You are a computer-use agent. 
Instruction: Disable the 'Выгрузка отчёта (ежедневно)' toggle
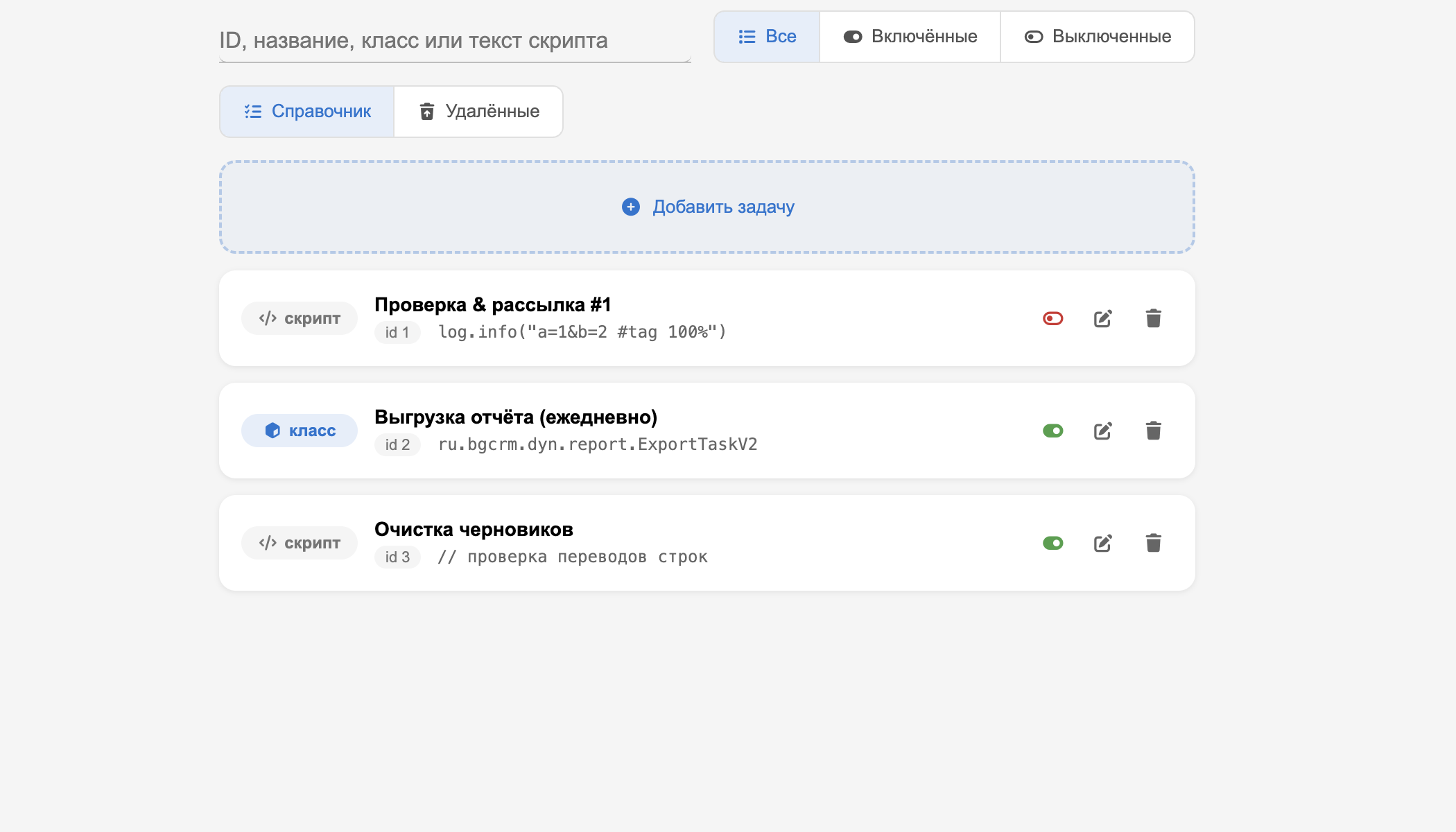click(1053, 431)
